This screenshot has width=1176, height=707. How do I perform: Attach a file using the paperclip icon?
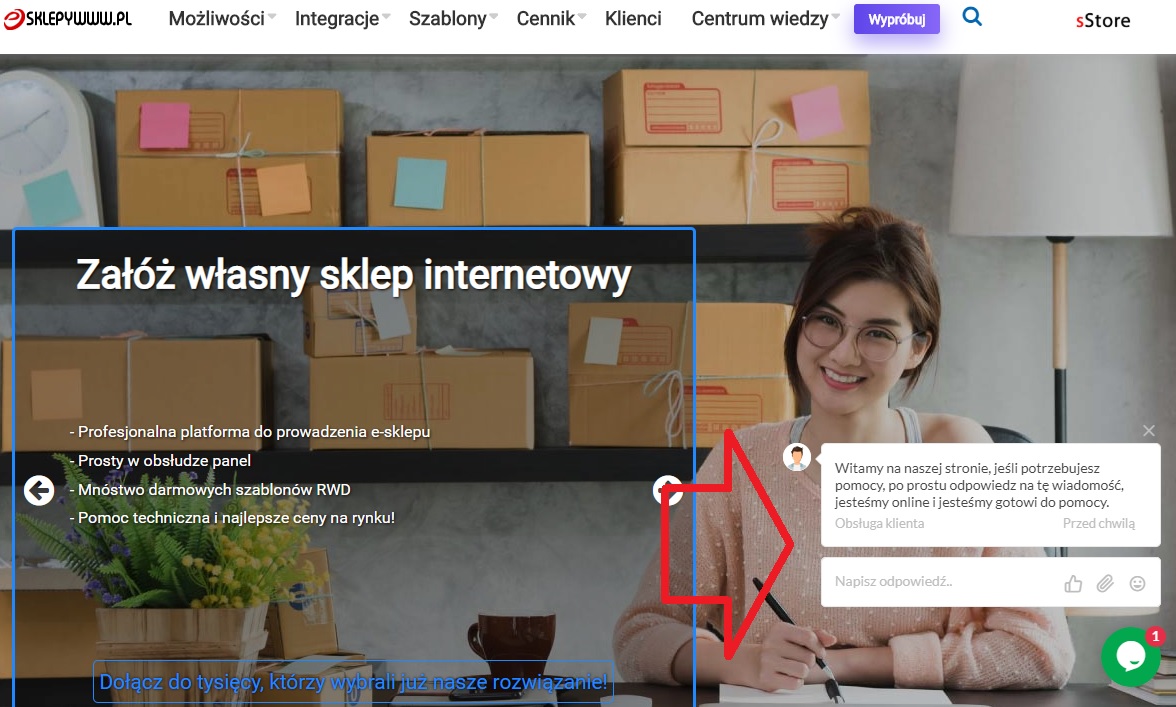1106,583
